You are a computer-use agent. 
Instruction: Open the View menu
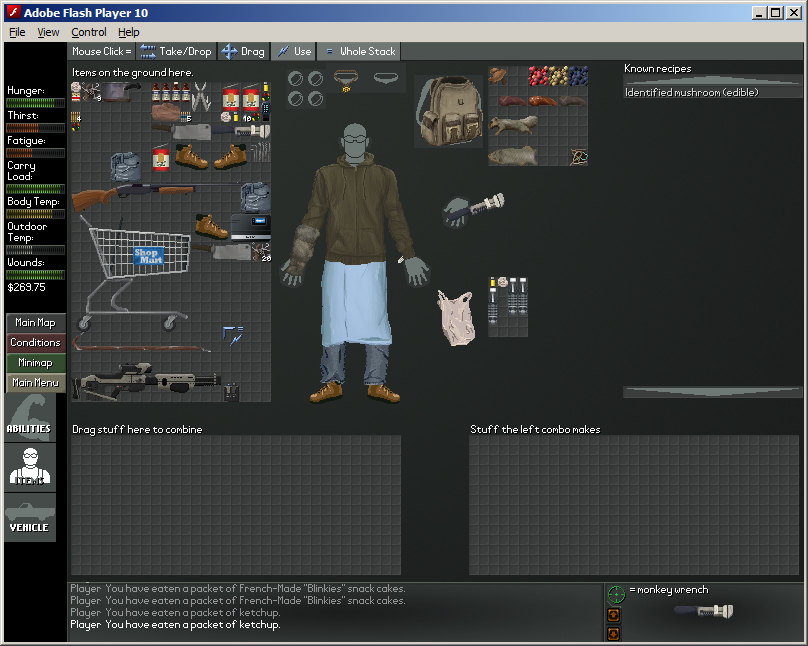coord(48,31)
